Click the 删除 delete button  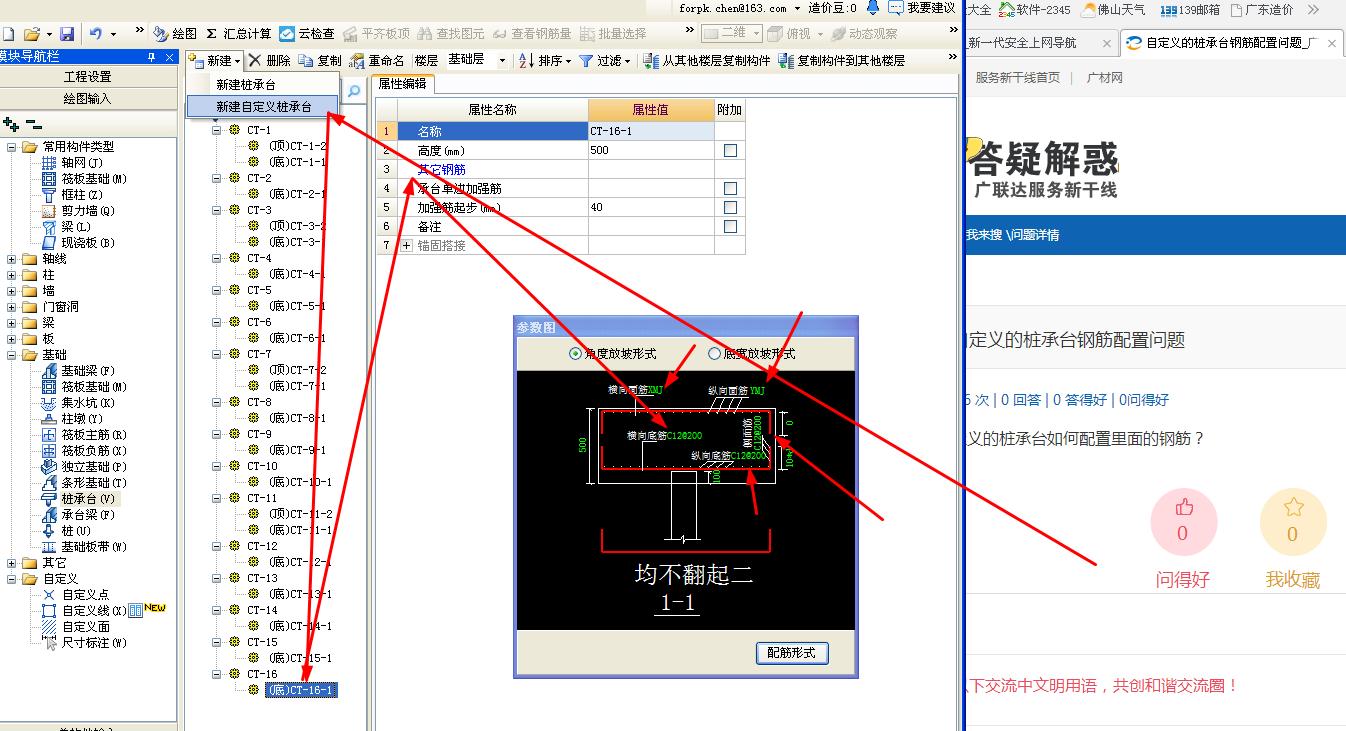[269, 61]
